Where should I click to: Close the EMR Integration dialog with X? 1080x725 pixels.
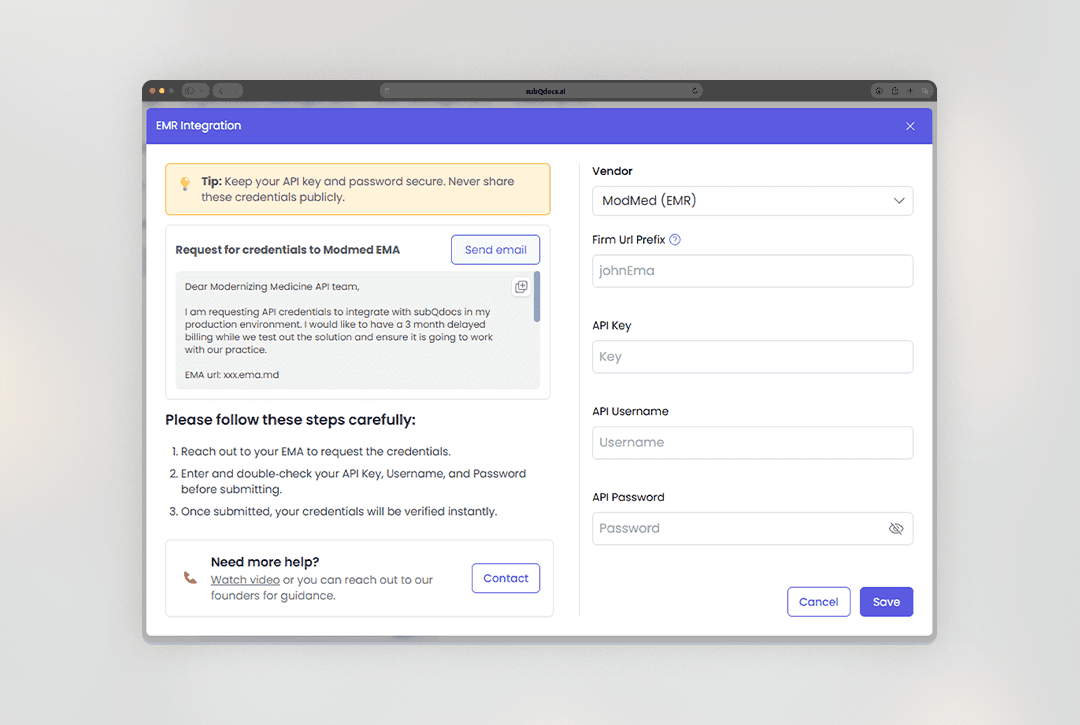click(910, 126)
